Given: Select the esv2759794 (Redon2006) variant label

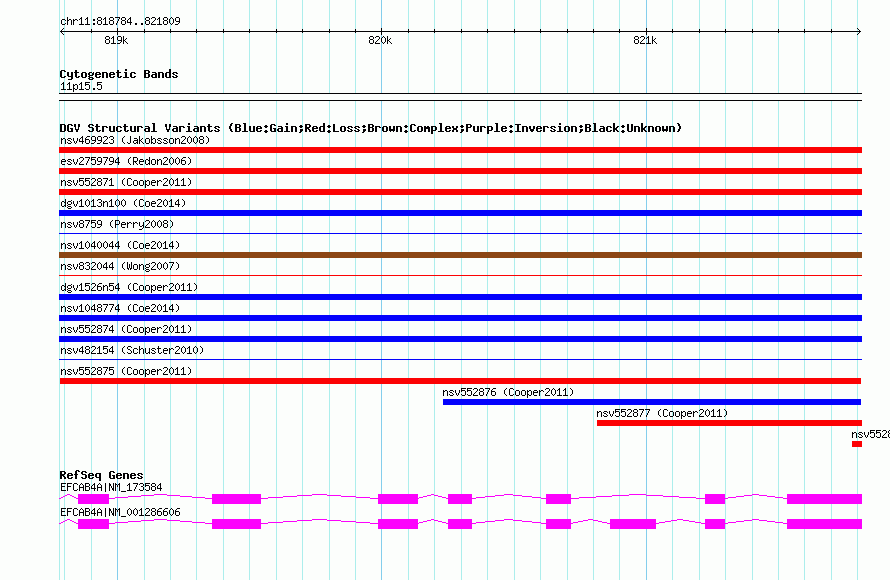Looking at the screenshot, I should tap(126, 161).
